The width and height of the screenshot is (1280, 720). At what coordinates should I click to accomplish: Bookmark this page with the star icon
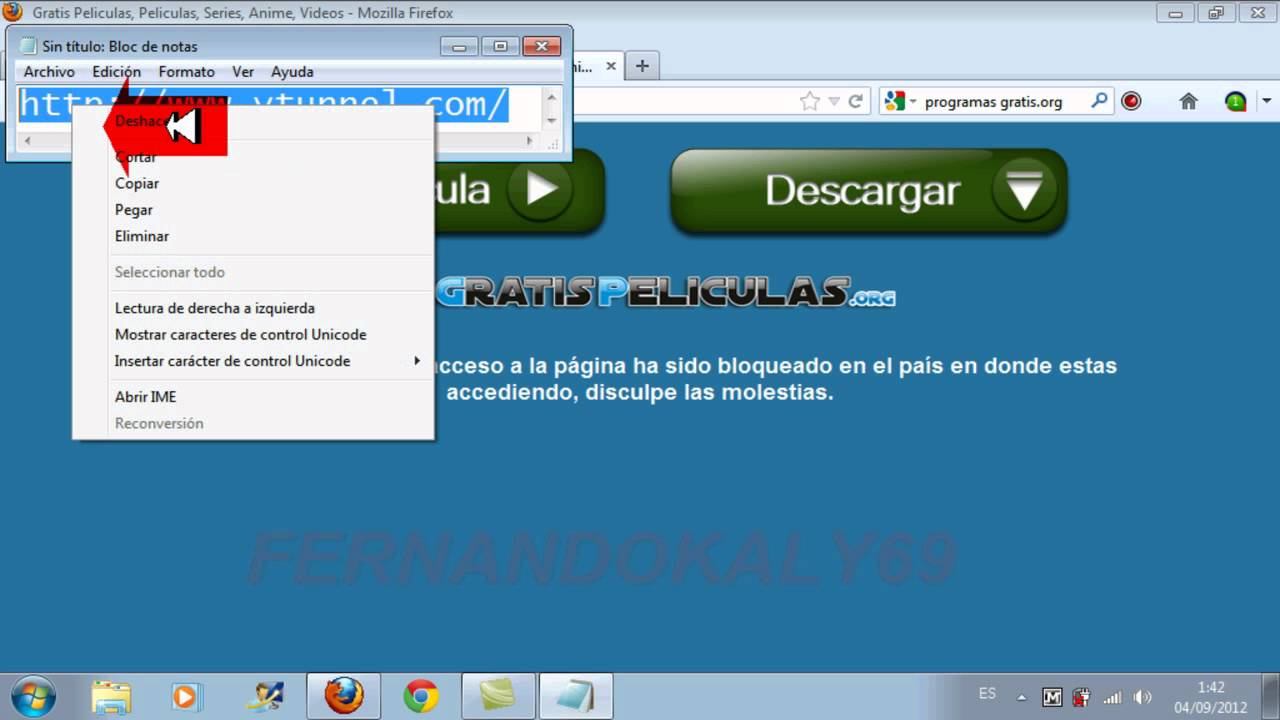(809, 101)
